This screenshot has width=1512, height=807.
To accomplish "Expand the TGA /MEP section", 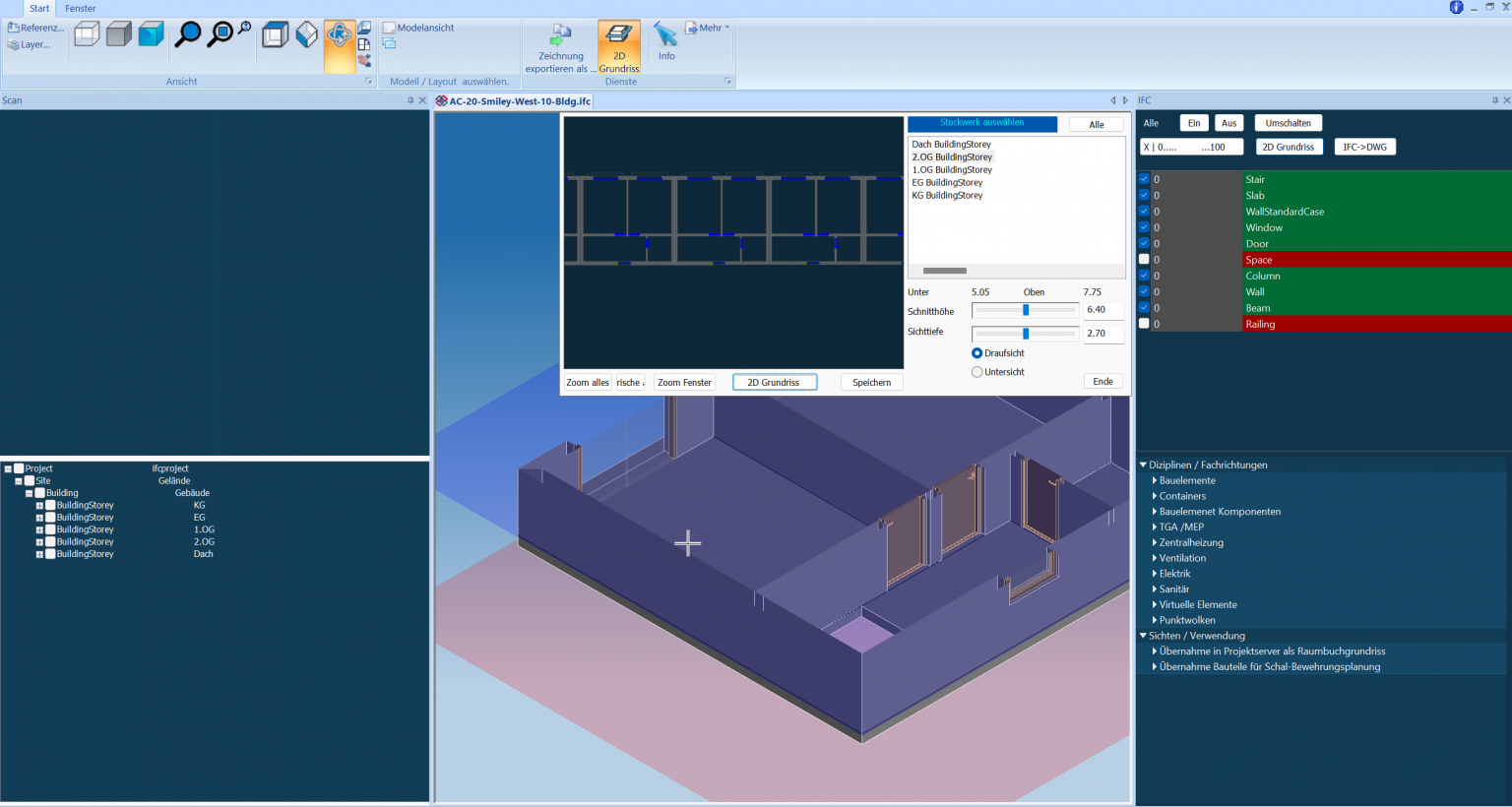I will (1156, 528).
